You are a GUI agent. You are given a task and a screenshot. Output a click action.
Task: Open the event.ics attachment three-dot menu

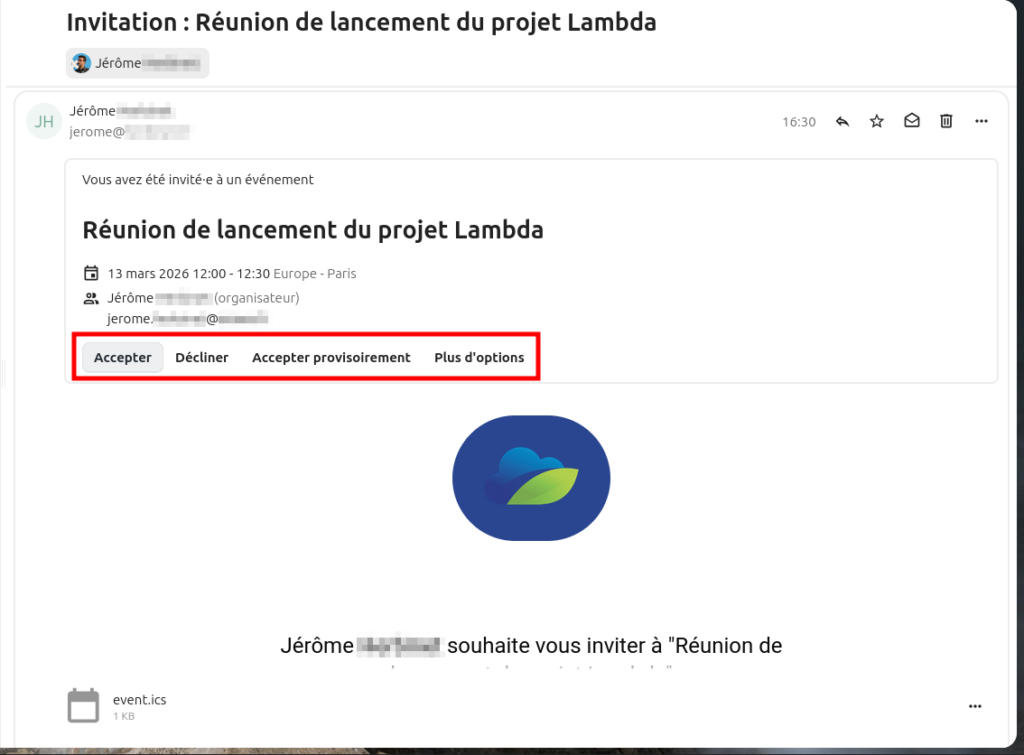point(976,706)
